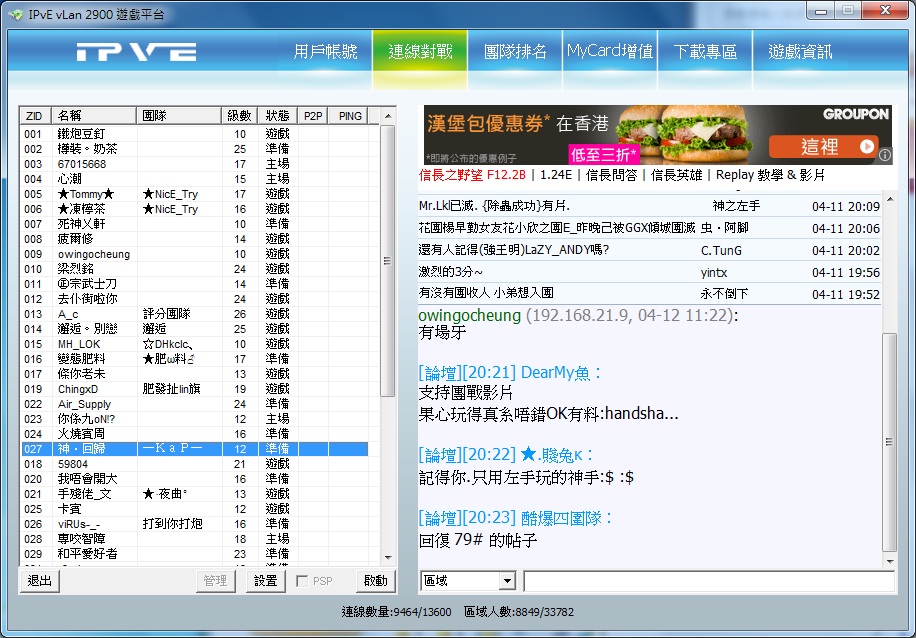Sort player list by PING column header
Screen dimensions: 916x638
350,116
